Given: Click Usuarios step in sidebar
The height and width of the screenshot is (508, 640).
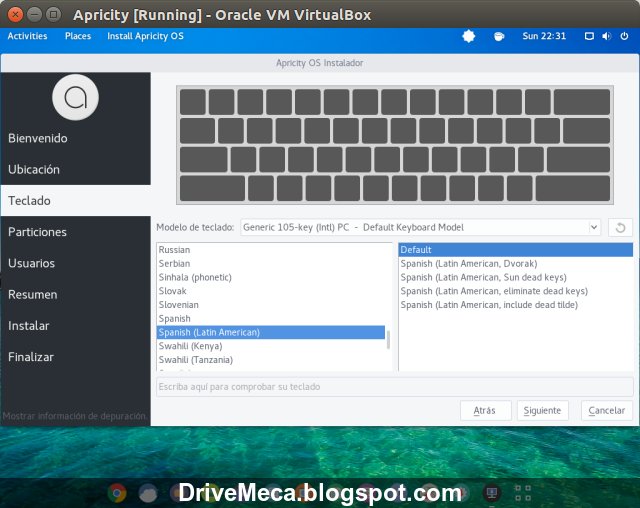Looking at the screenshot, I should [x=76, y=263].
